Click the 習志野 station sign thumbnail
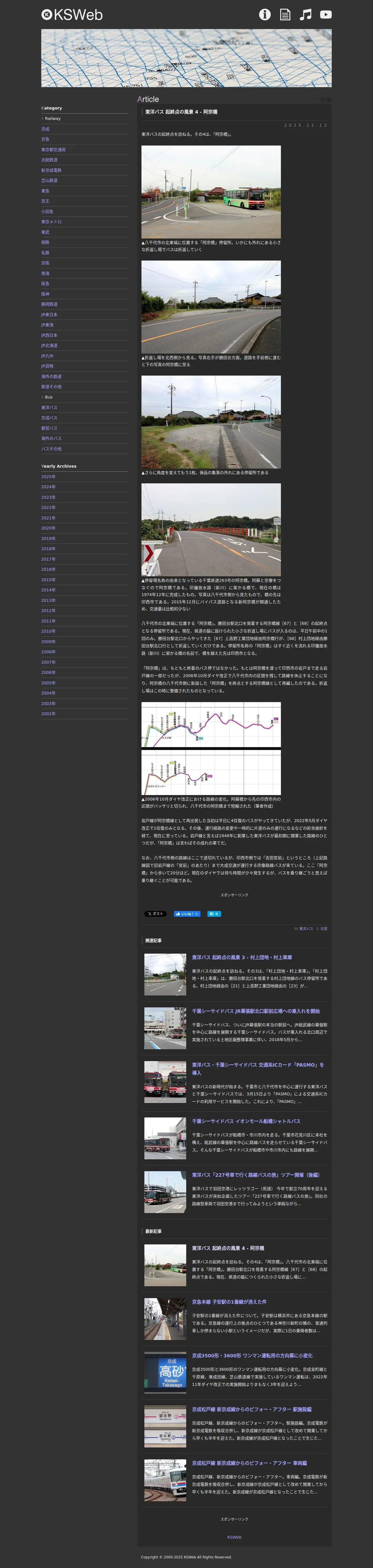This screenshot has height=1568, width=373. pos(166,1426)
